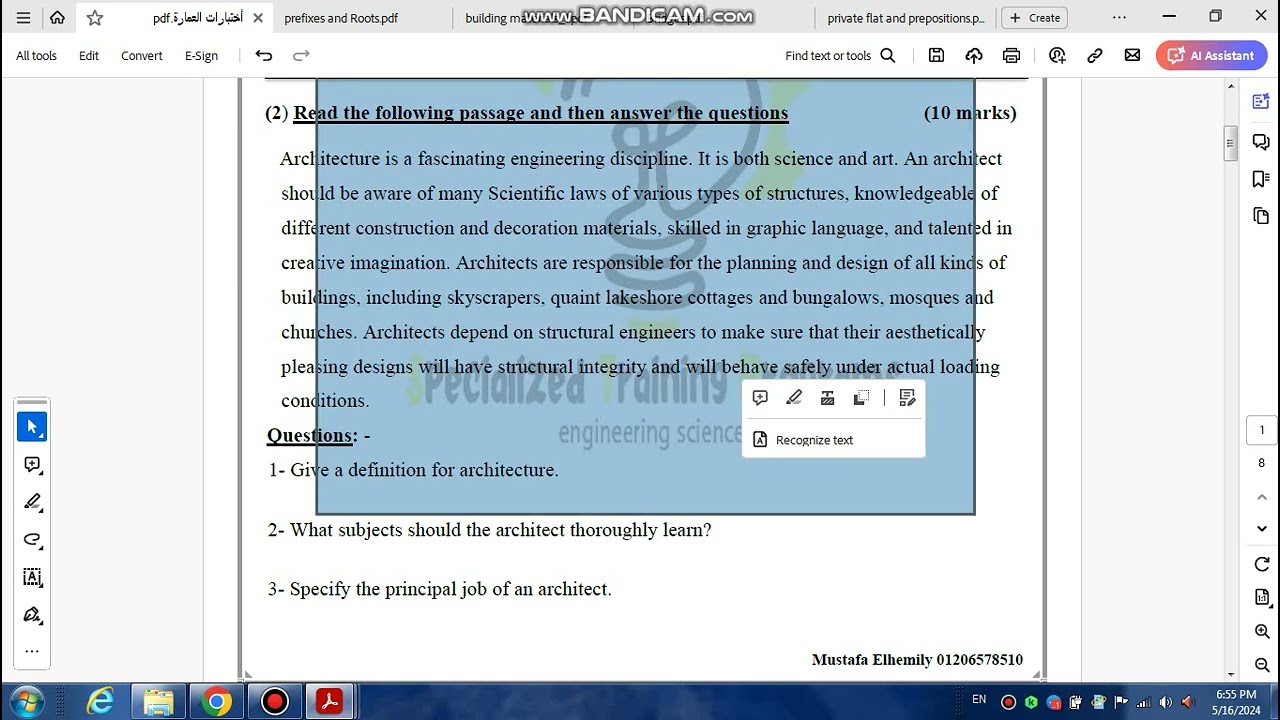This screenshot has height=720, width=1280.
Task: Open File Explorer from the taskbar
Action: (x=158, y=702)
